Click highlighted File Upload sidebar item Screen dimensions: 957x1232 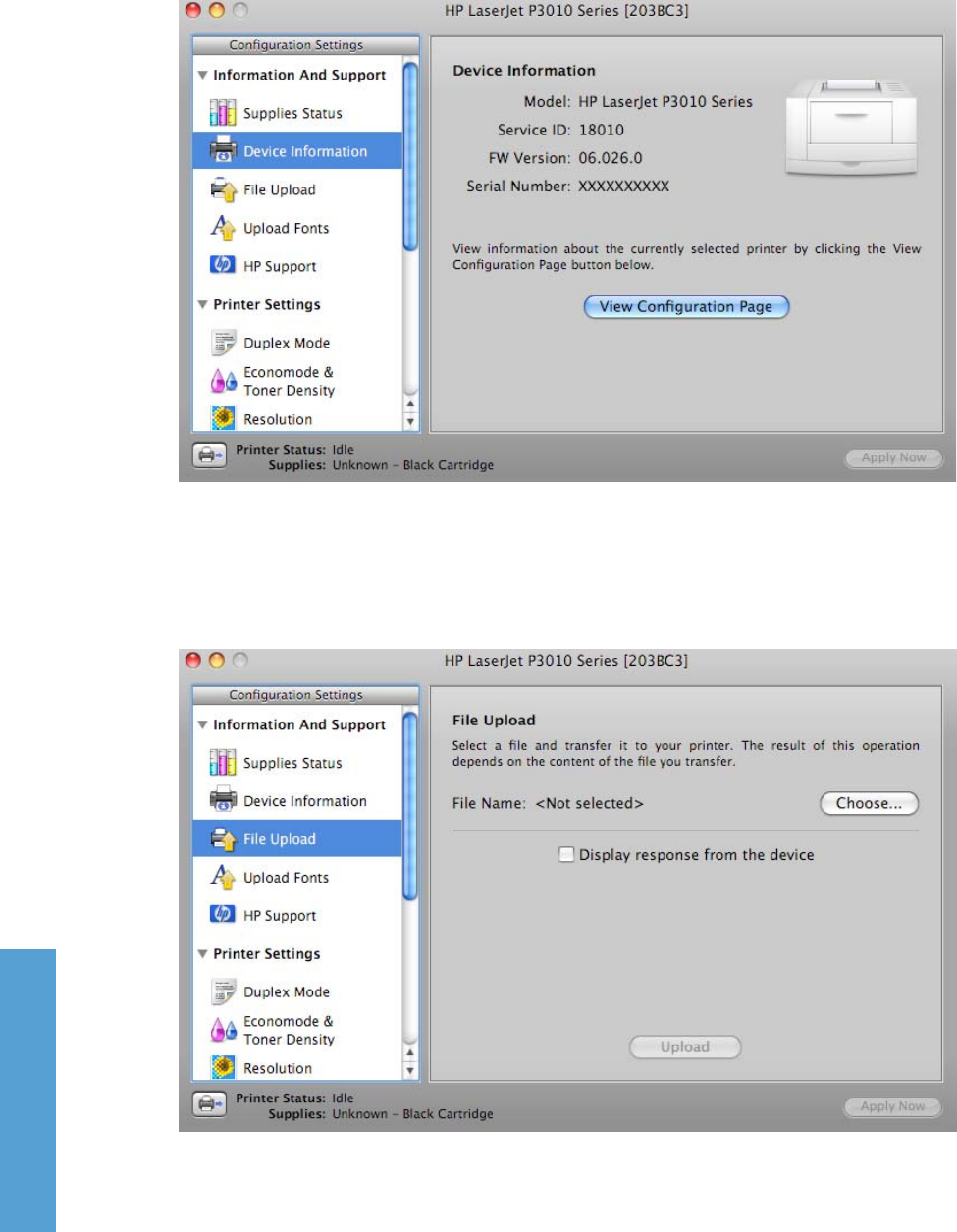(297, 839)
